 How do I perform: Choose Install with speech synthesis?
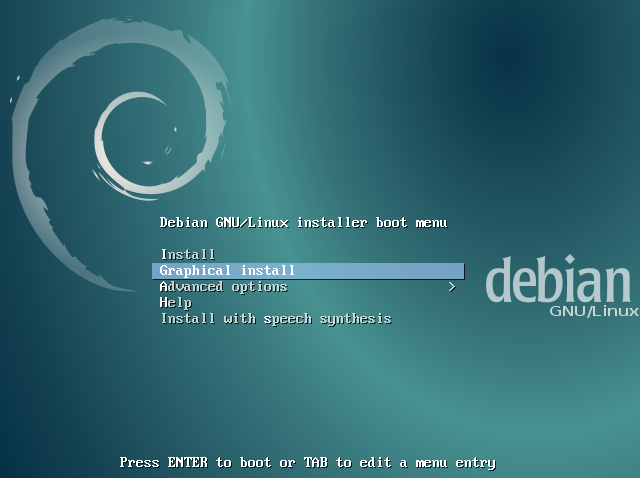tap(308, 319)
